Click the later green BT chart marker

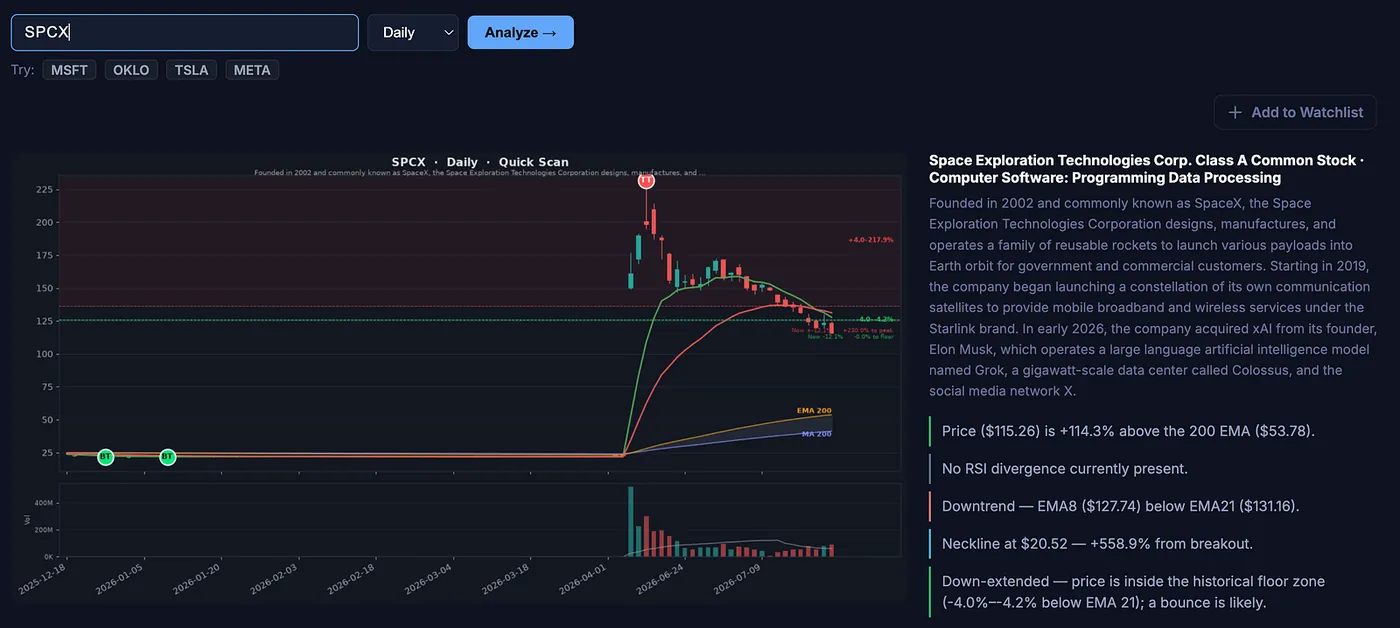click(x=167, y=457)
